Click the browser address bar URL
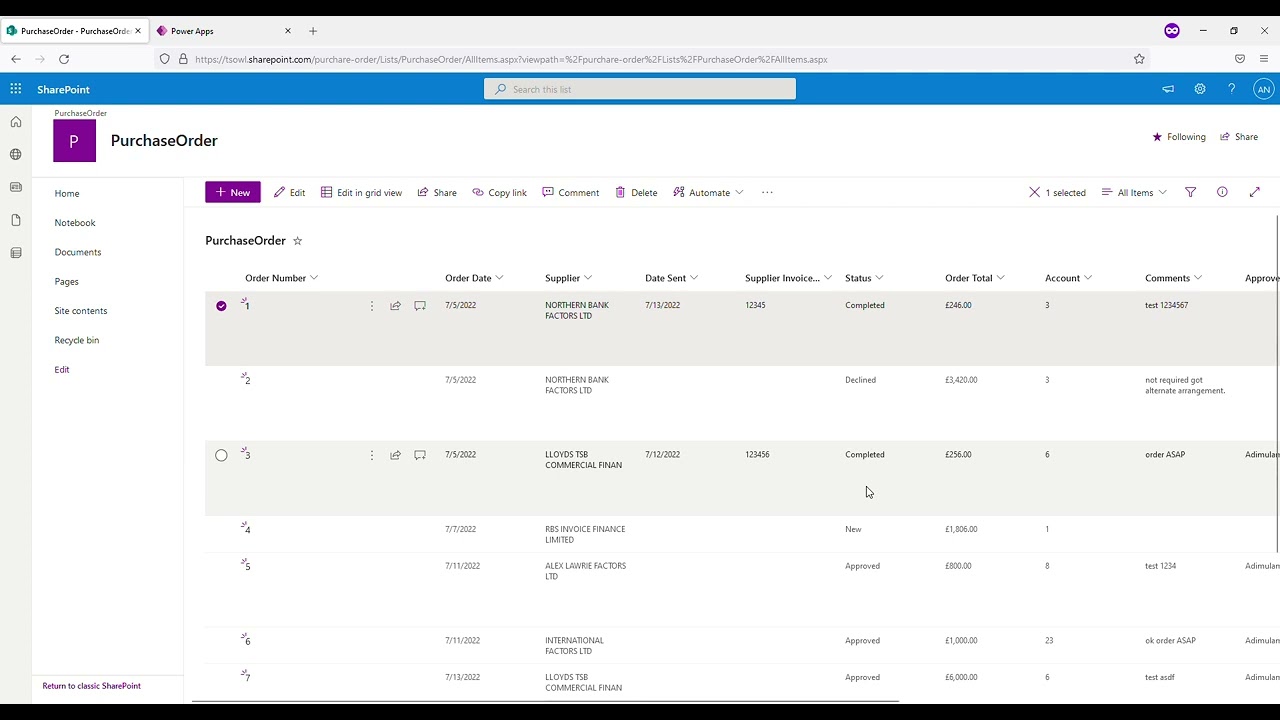This screenshot has width=1280, height=720. pos(511,59)
